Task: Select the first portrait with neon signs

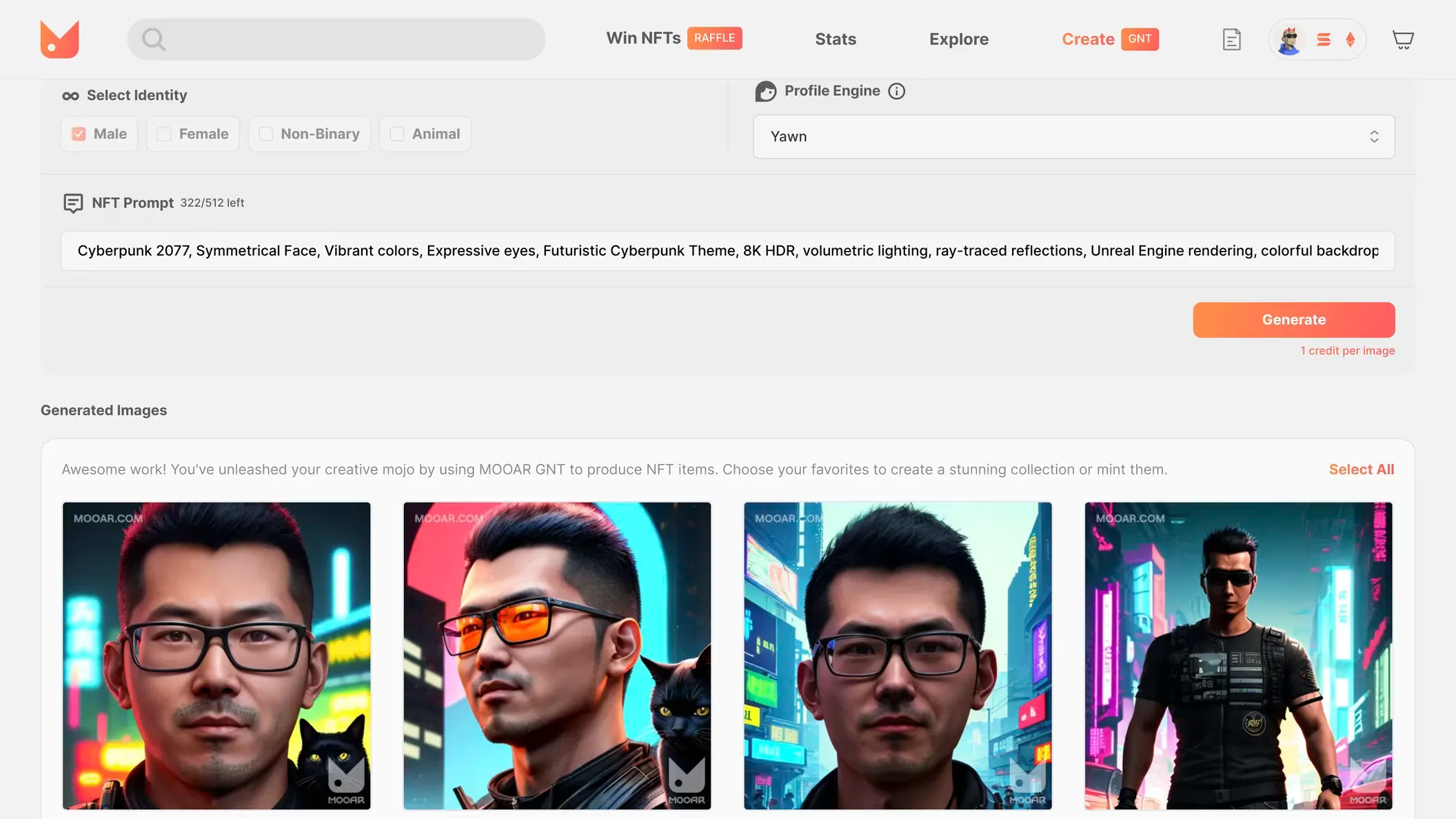Action: pos(216,656)
